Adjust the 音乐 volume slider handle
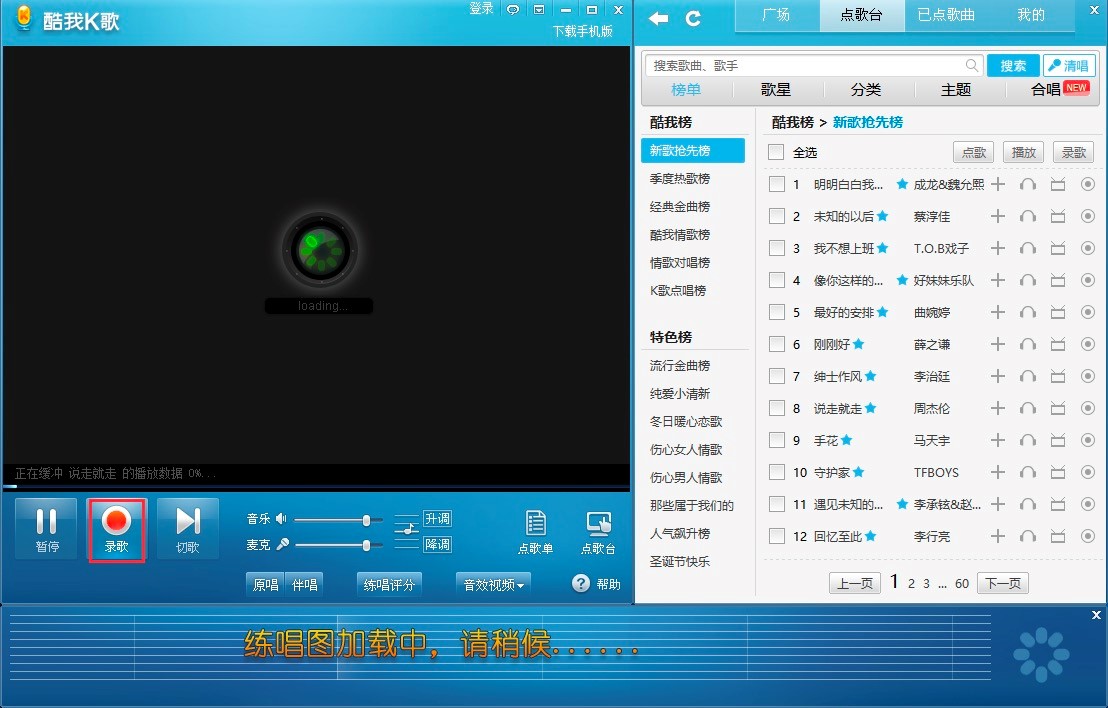The height and width of the screenshot is (708, 1108). 366,520
